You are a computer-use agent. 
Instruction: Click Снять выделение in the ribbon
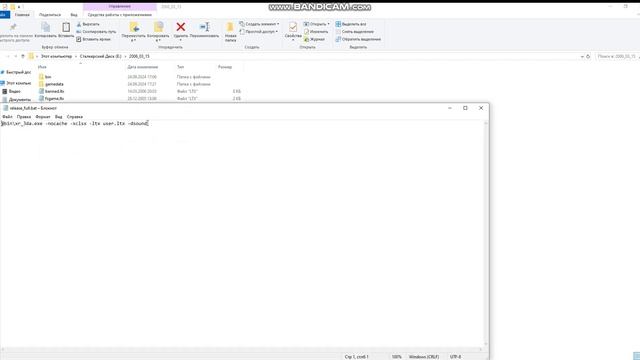coord(354,31)
